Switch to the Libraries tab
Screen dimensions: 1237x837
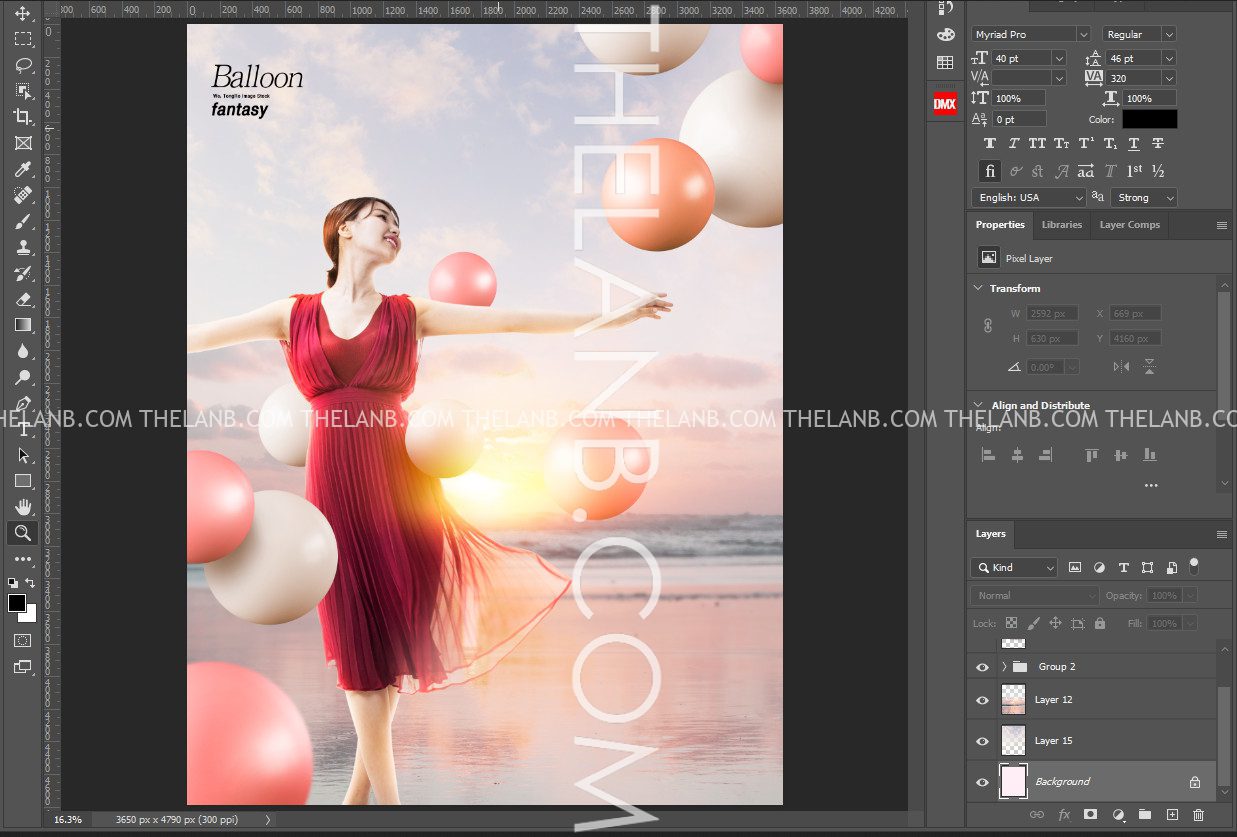(1061, 225)
